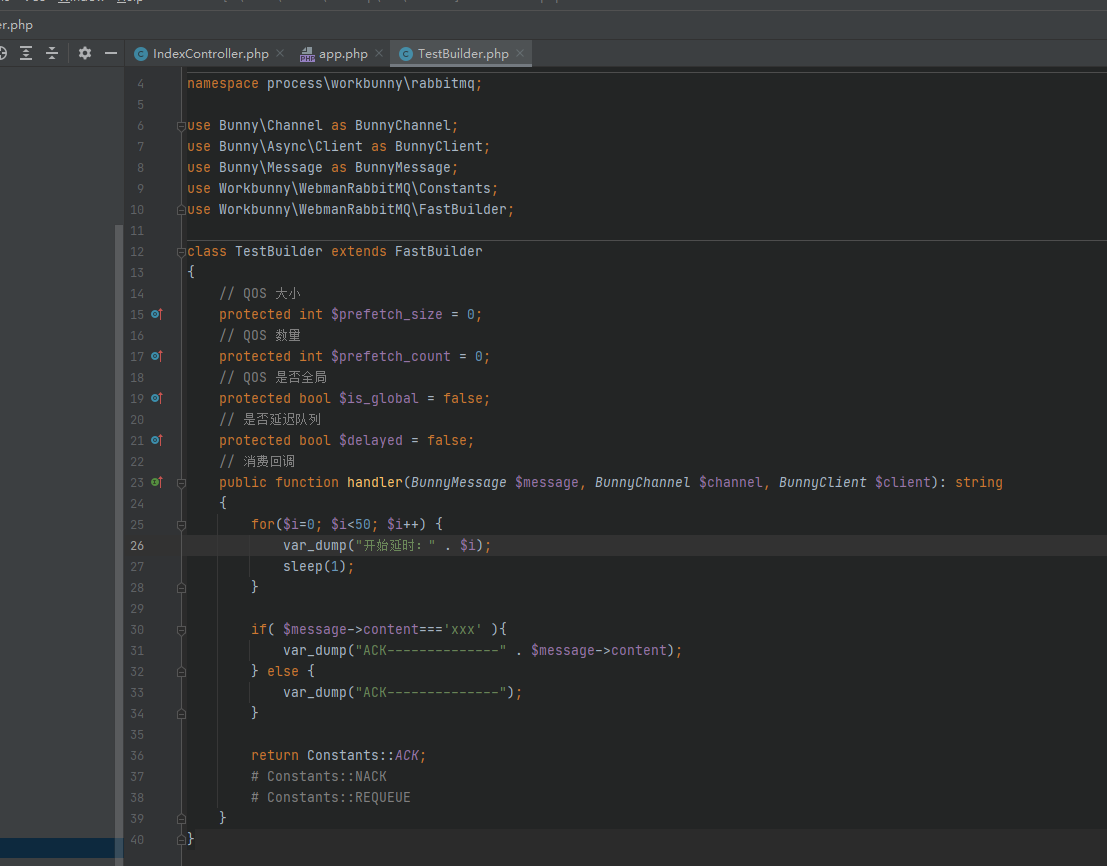Click the "else" keyword on line 32
The width and height of the screenshot is (1107, 866).
282,671
